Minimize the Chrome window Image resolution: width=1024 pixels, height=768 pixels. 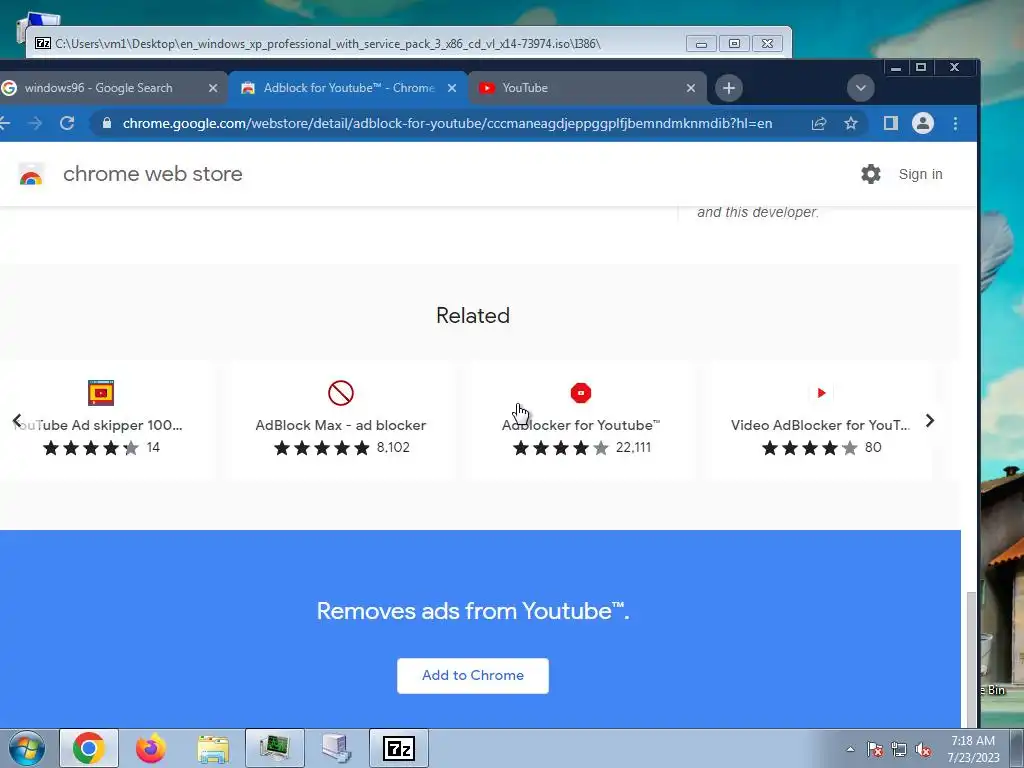tap(896, 67)
